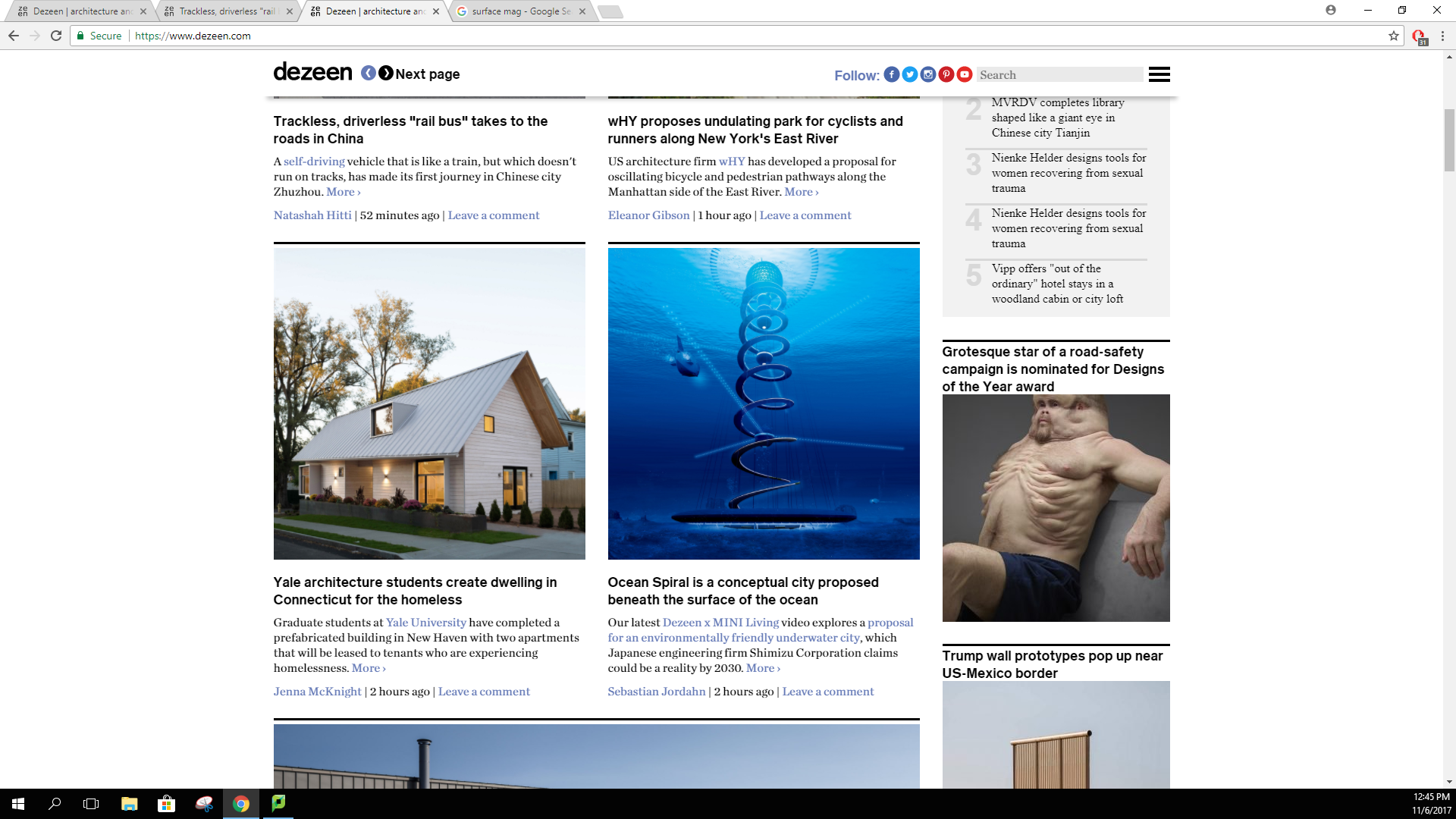1456x819 pixels.
Task: Click 'Leave a comment' under Ocean Spiral article
Action: [828, 692]
